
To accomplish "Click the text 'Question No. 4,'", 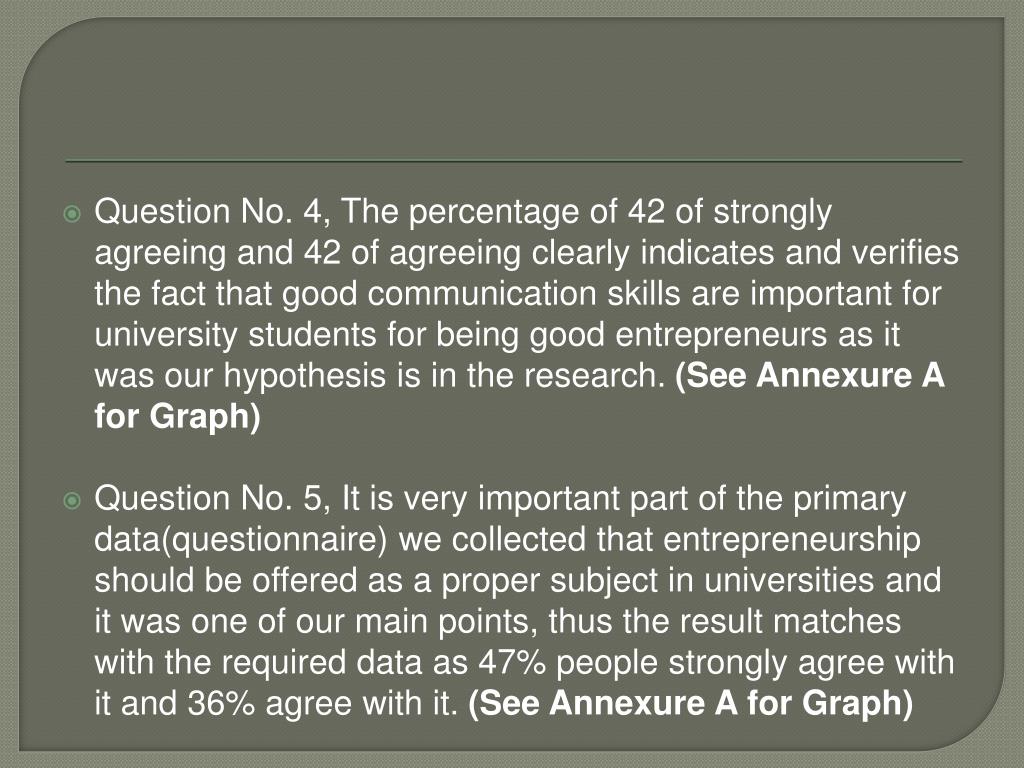I will (x=212, y=212).
